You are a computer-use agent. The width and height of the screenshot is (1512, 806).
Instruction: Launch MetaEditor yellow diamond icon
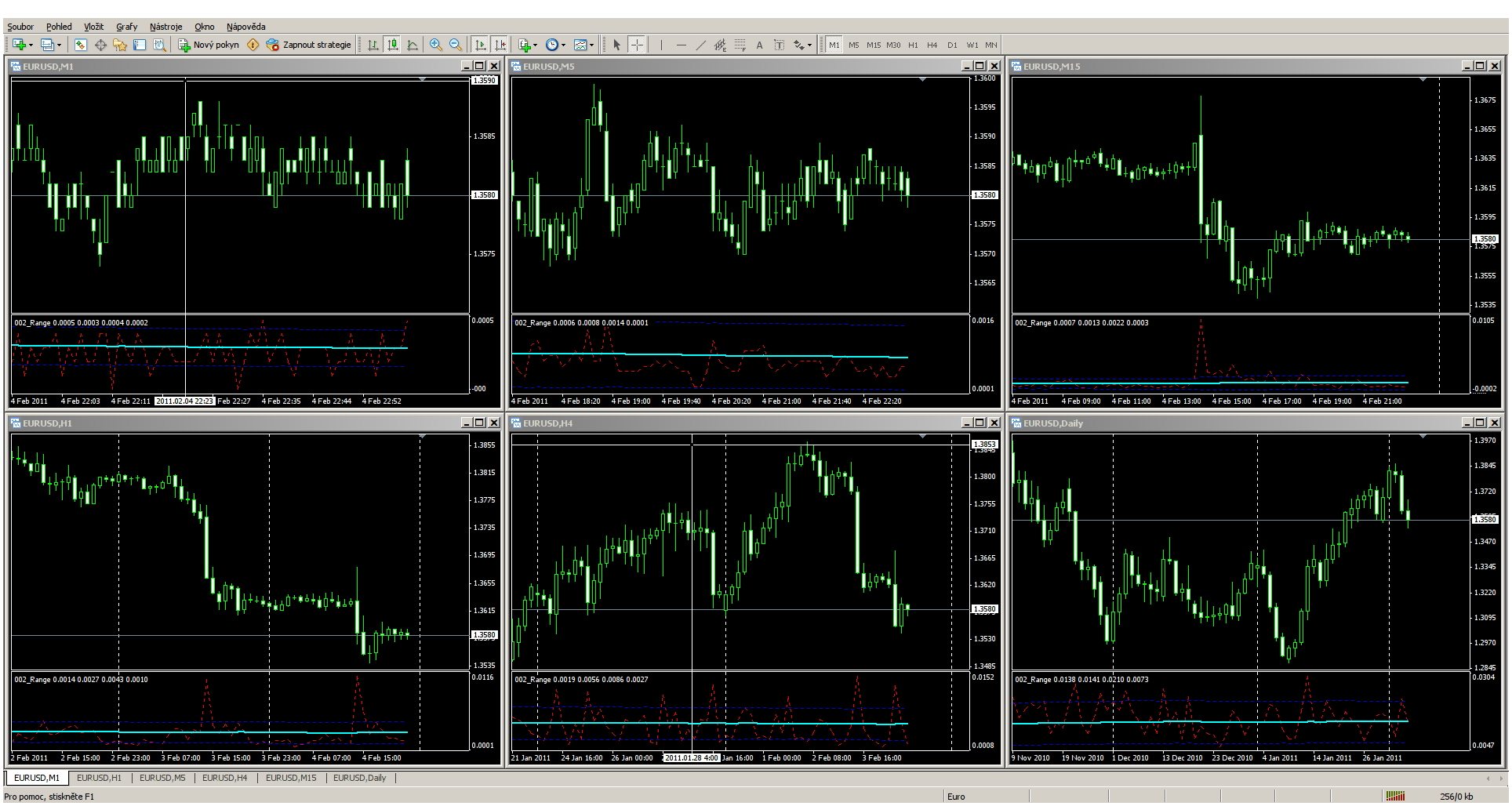(253, 45)
